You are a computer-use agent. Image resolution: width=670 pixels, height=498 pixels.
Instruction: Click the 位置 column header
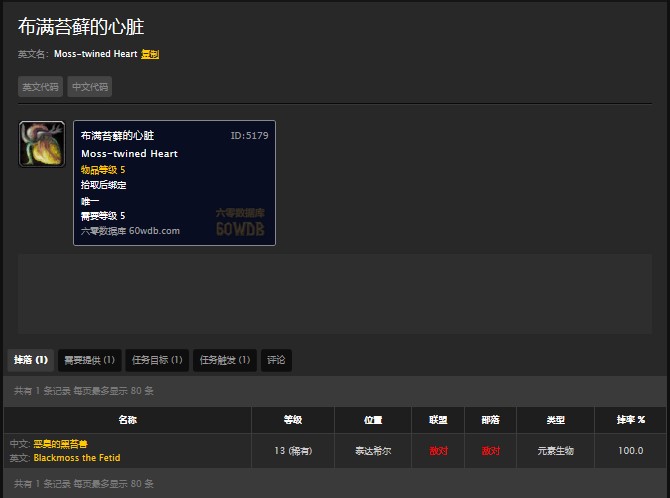click(373, 420)
